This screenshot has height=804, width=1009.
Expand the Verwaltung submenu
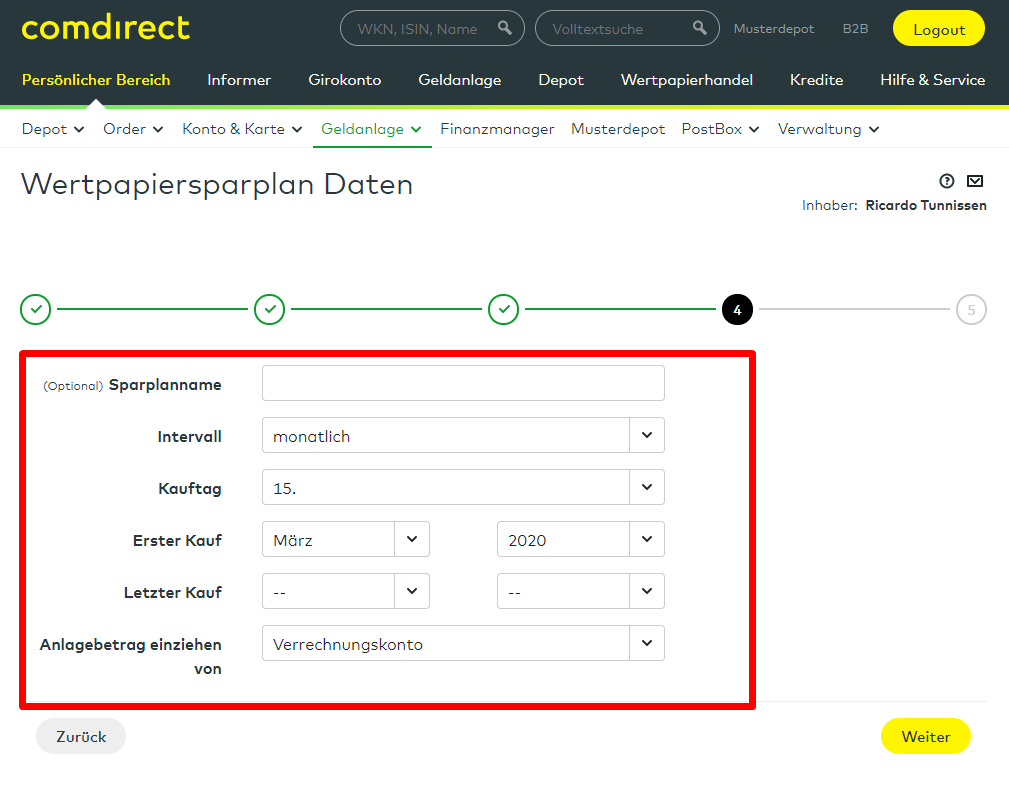tap(828, 129)
